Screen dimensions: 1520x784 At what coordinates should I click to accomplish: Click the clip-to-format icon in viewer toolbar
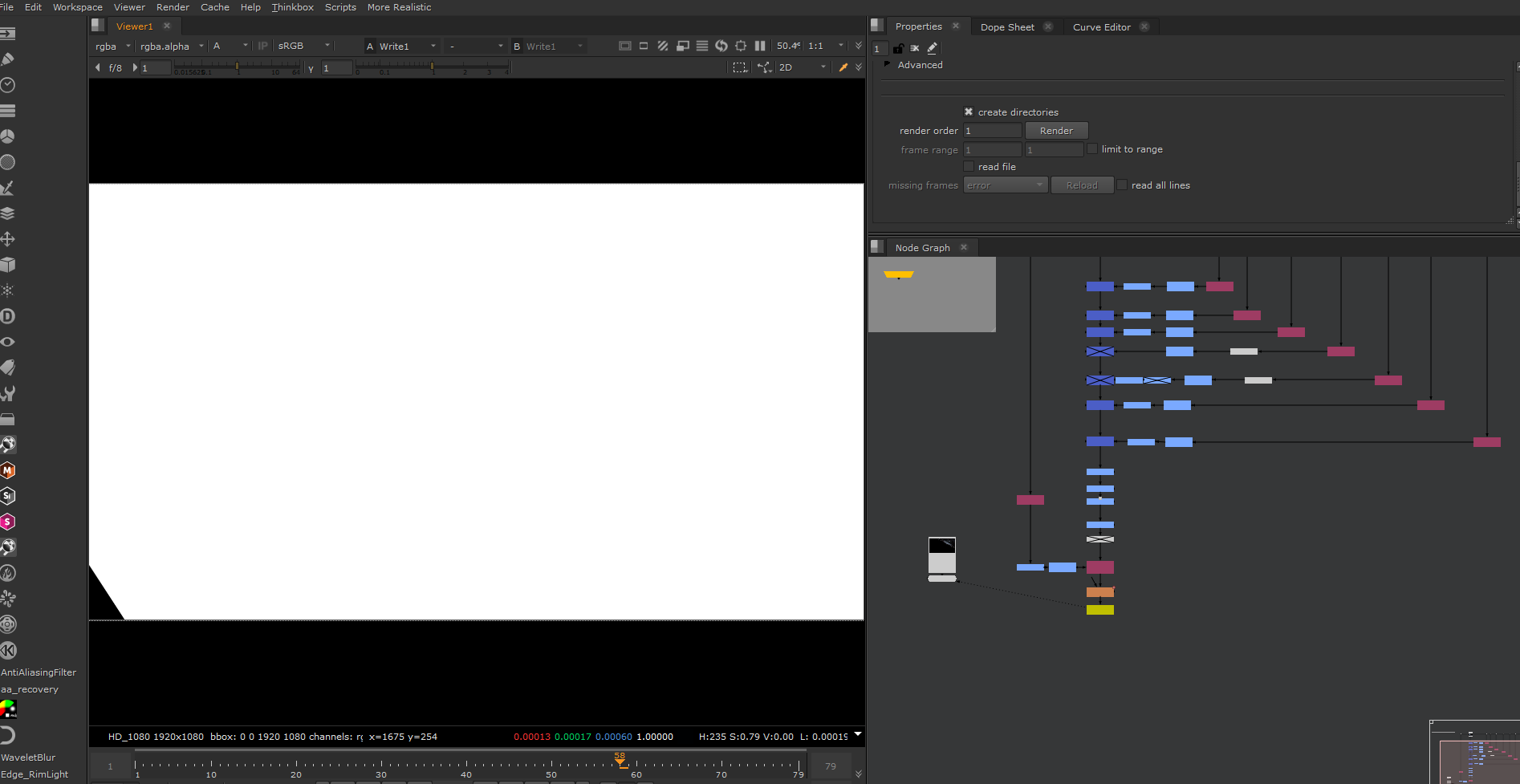pos(625,46)
